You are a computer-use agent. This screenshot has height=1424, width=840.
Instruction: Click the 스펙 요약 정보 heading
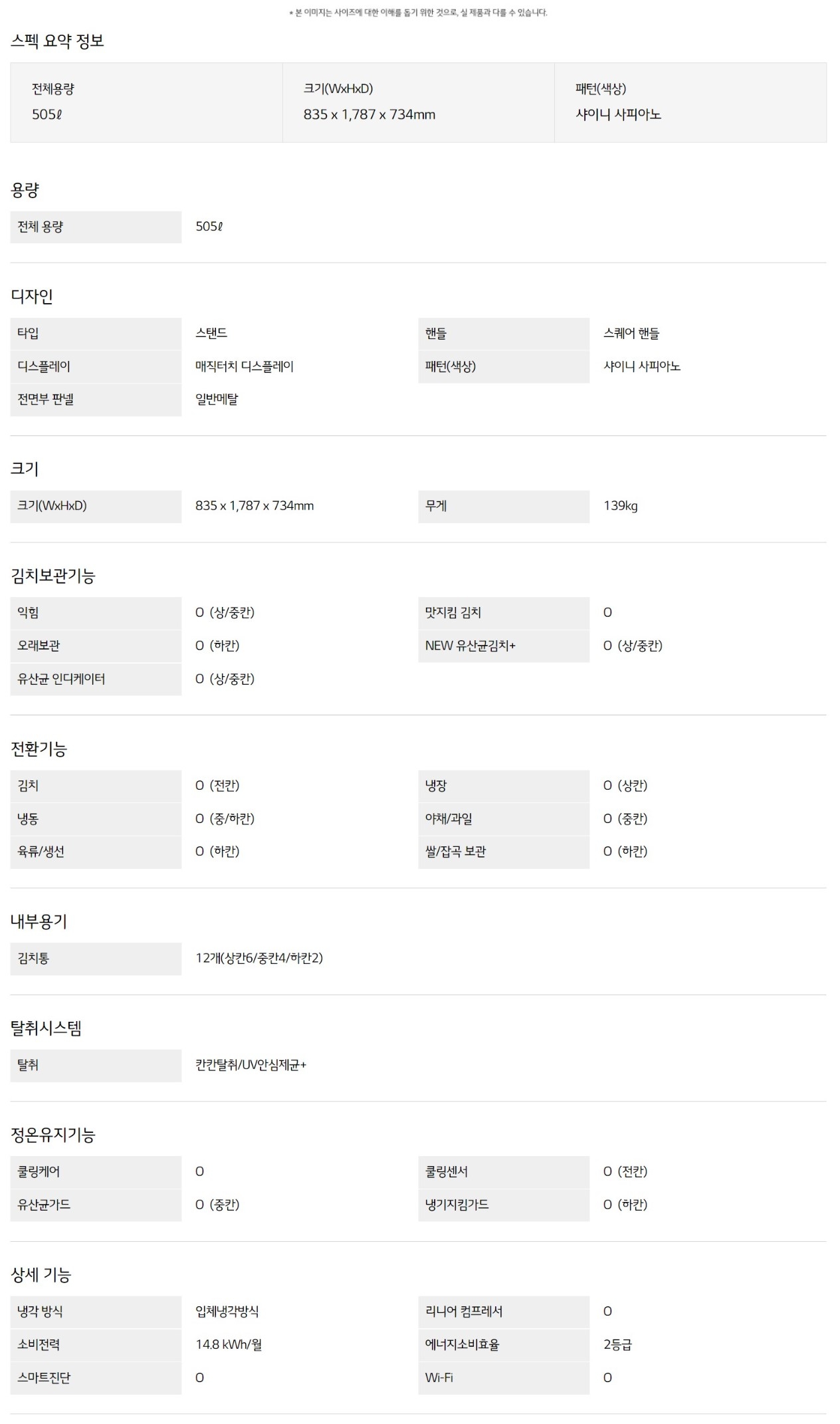(57, 41)
